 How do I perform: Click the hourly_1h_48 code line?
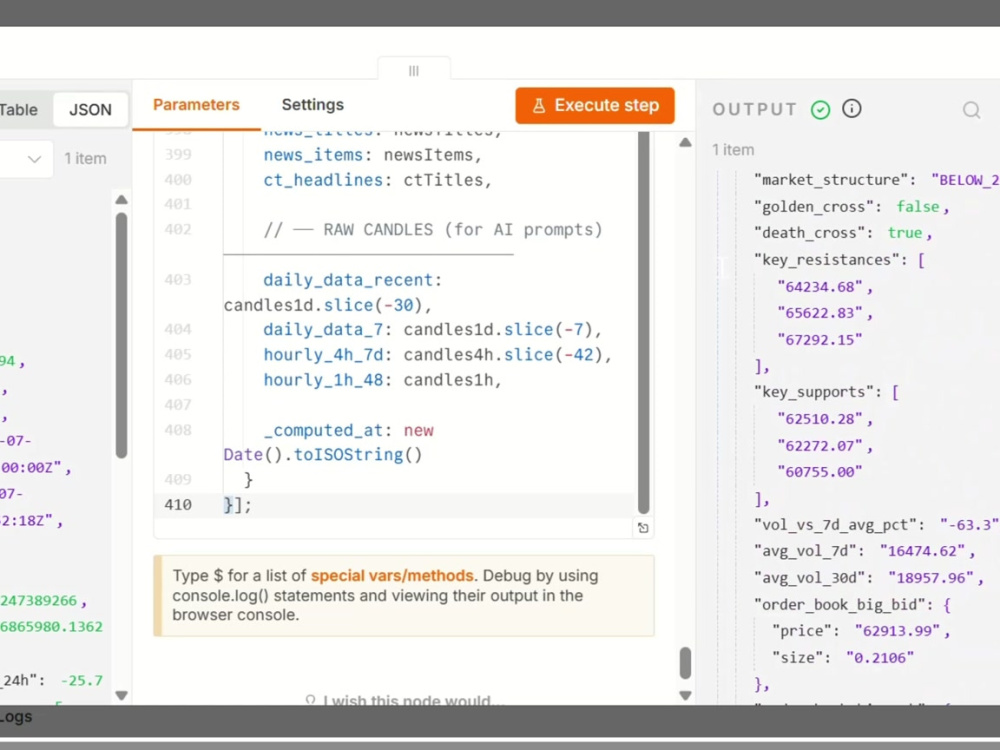click(x=383, y=379)
